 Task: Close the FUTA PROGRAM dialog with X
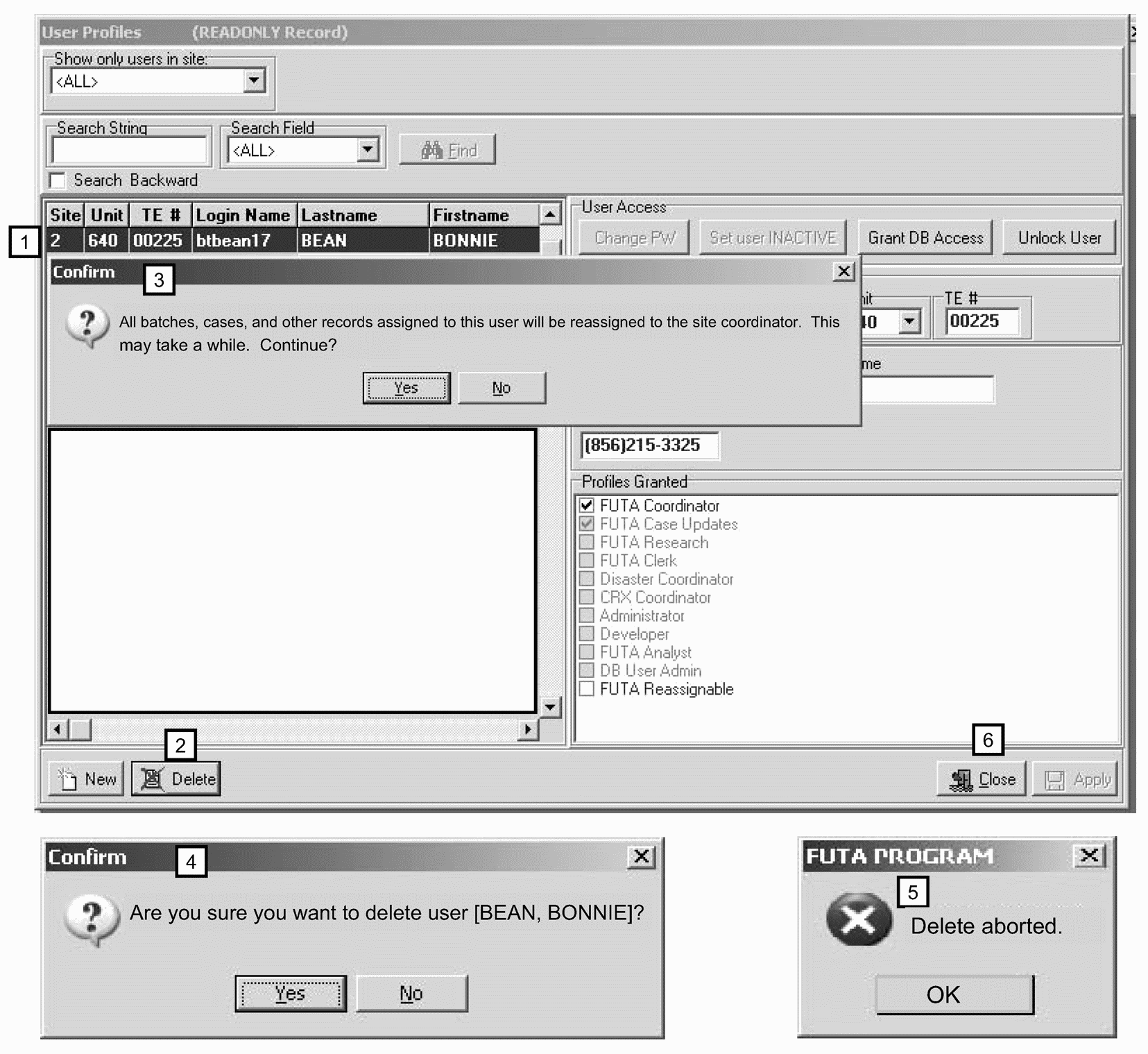[1089, 856]
